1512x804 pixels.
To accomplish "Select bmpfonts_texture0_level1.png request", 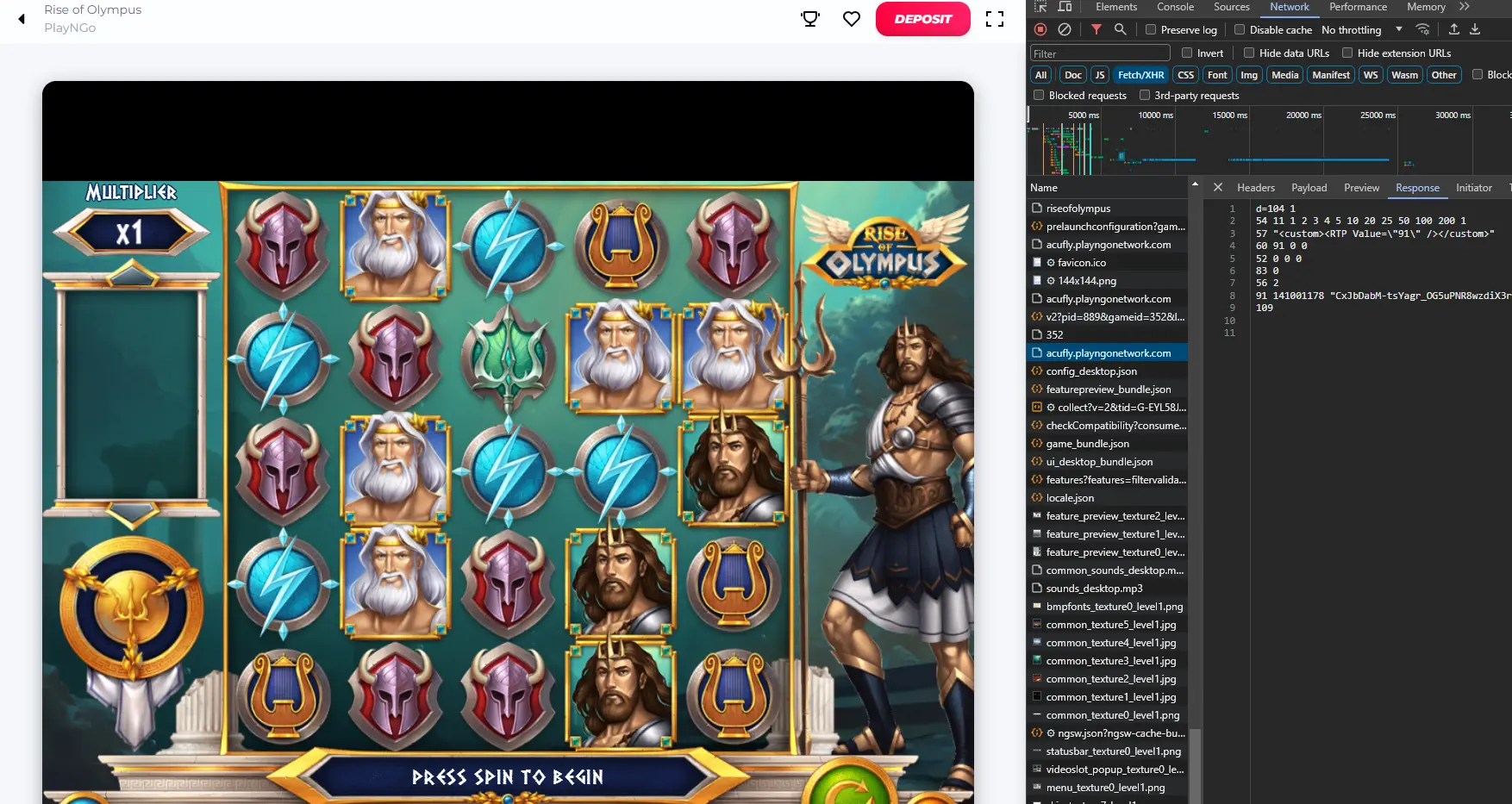I will click(x=1109, y=606).
